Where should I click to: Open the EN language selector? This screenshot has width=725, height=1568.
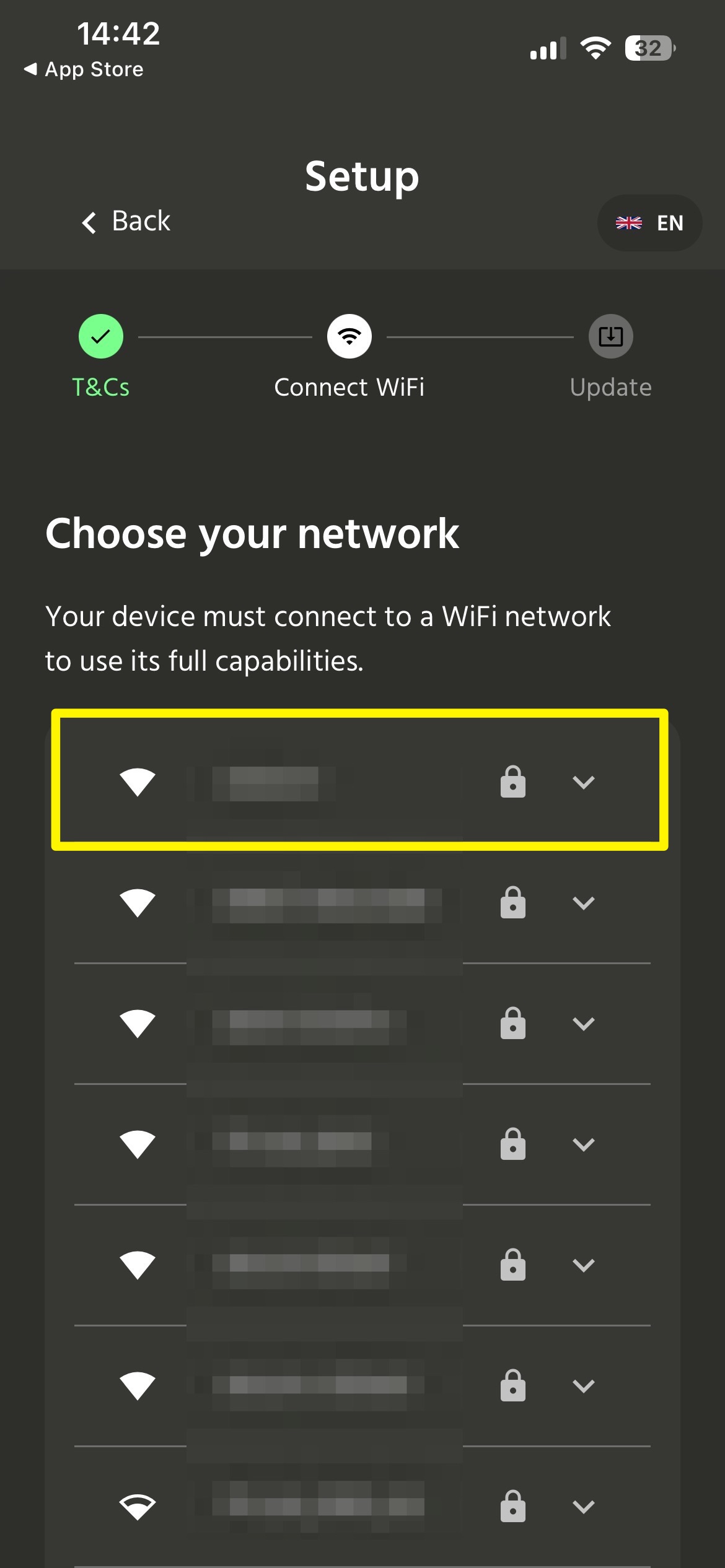point(649,223)
